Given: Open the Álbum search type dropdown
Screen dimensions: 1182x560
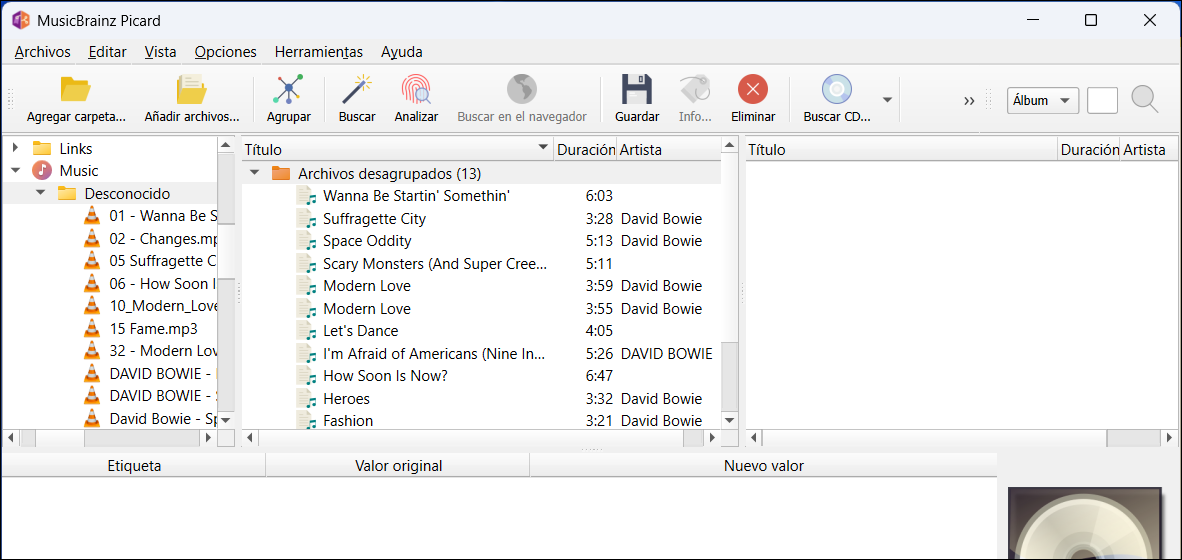Looking at the screenshot, I should (x=1043, y=100).
